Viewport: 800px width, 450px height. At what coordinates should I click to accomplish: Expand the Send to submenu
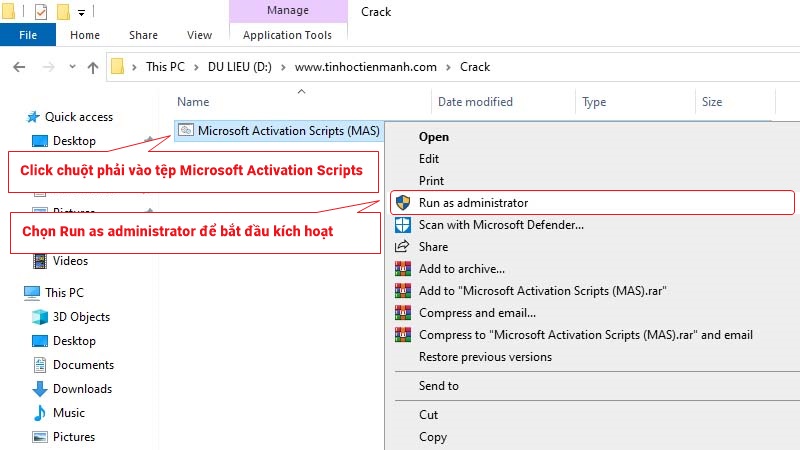(439, 386)
